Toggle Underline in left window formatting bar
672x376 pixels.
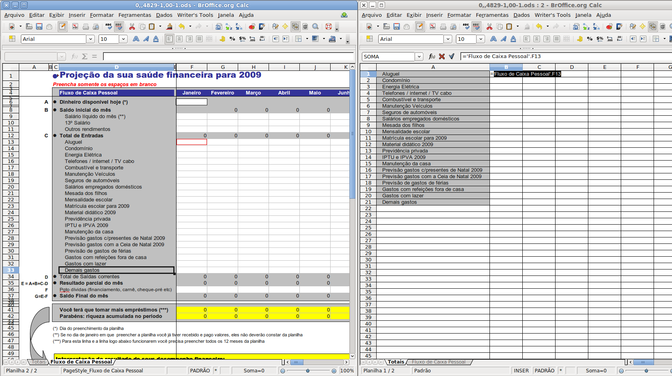156,39
